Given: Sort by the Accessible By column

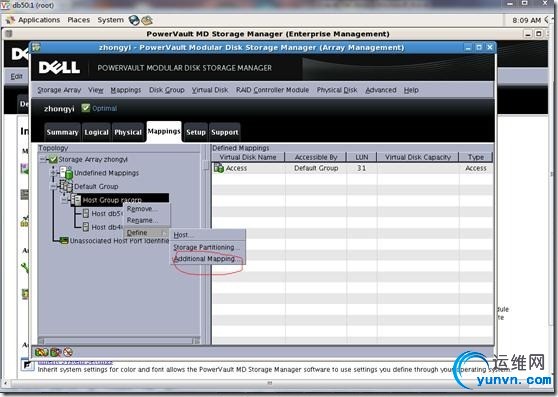Looking at the screenshot, I should point(316,157).
